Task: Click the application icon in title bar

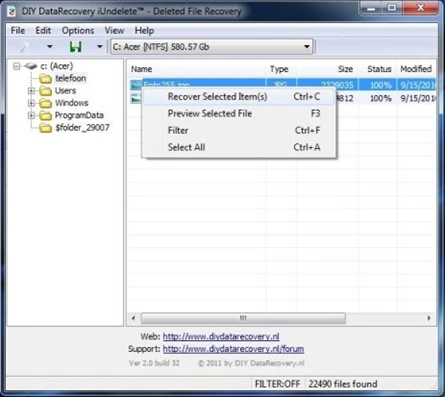Action: [12, 12]
